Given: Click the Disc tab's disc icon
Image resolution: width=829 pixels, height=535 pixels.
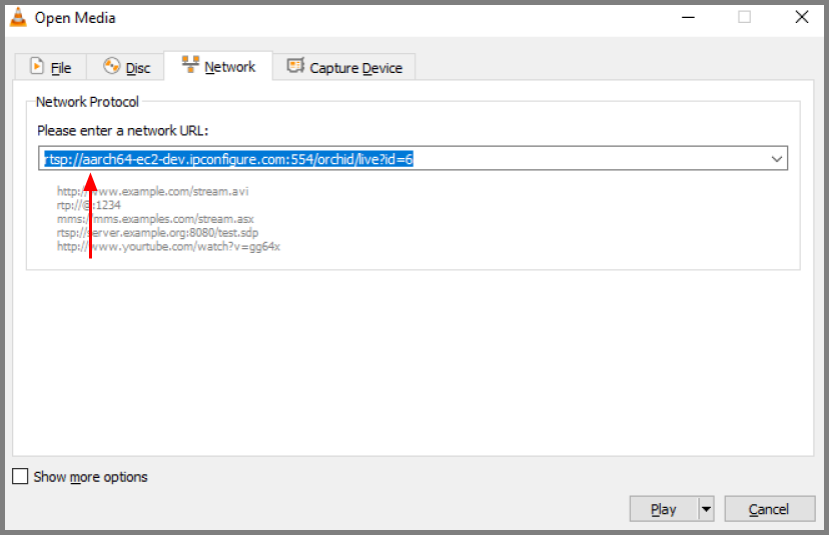Looking at the screenshot, I should 111,67.
